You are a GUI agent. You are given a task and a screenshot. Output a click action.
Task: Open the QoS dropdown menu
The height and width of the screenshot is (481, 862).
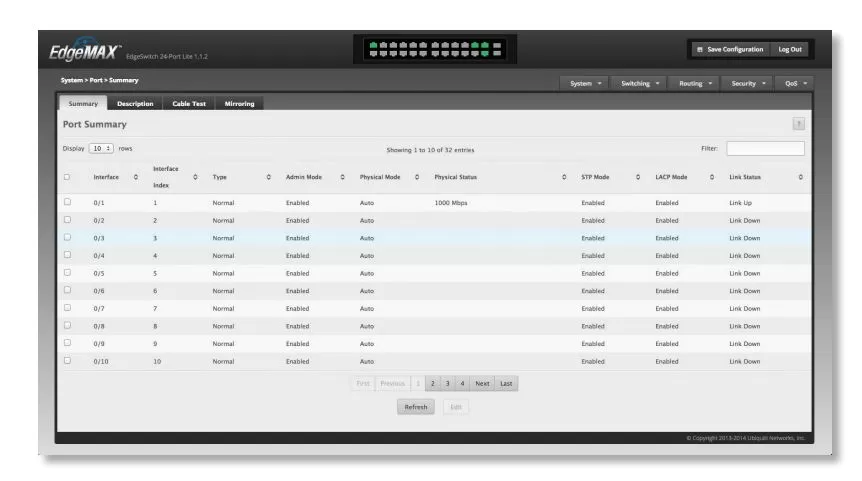point(795,84)
